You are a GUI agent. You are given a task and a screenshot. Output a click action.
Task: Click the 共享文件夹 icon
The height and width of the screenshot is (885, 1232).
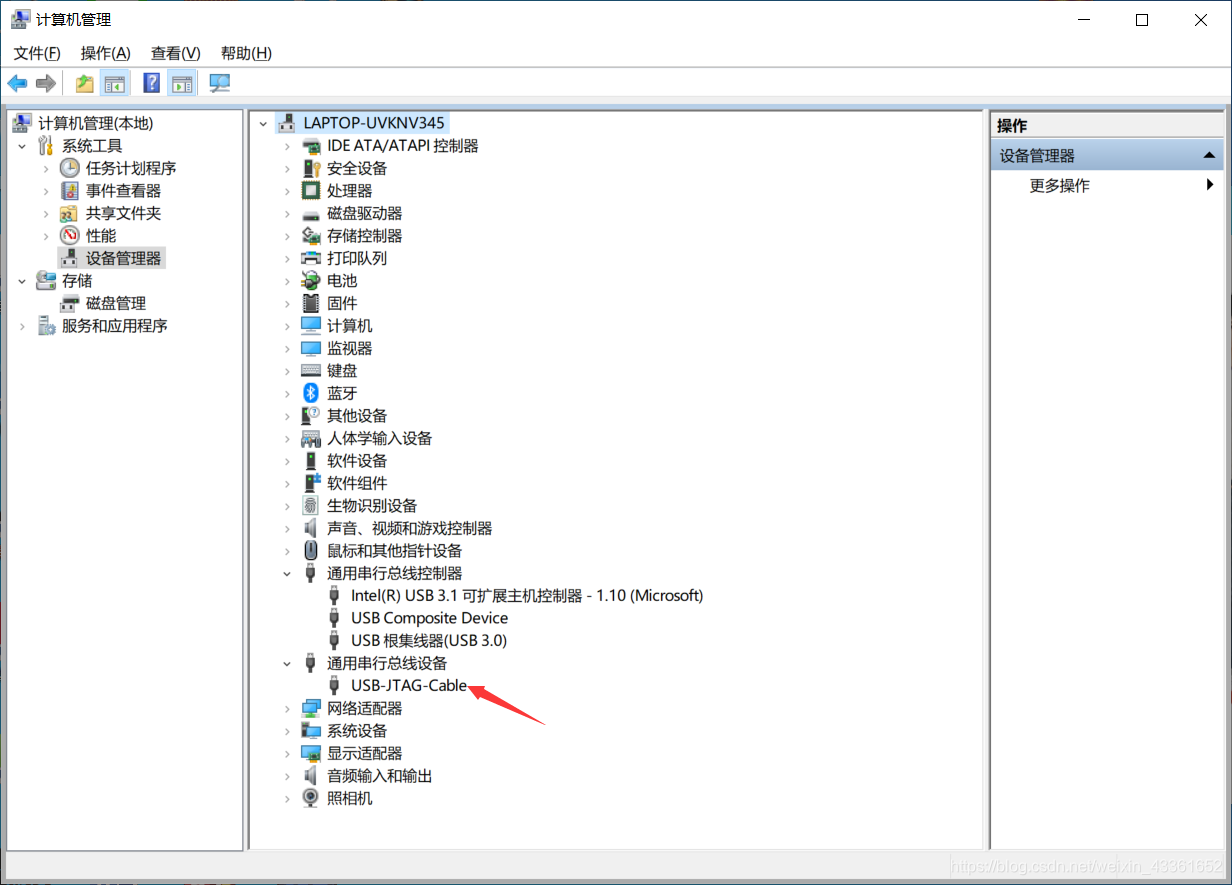(x=69, y=213)
